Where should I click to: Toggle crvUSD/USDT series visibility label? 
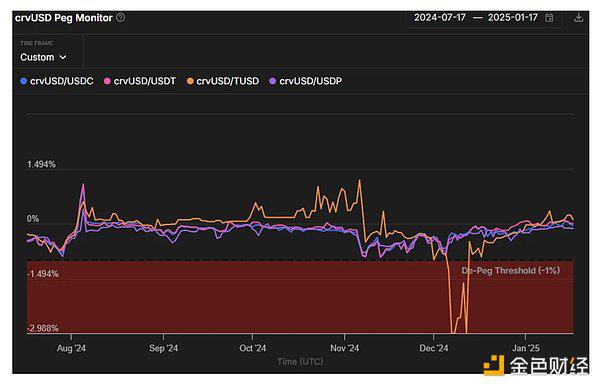click(x=145, y=81)
